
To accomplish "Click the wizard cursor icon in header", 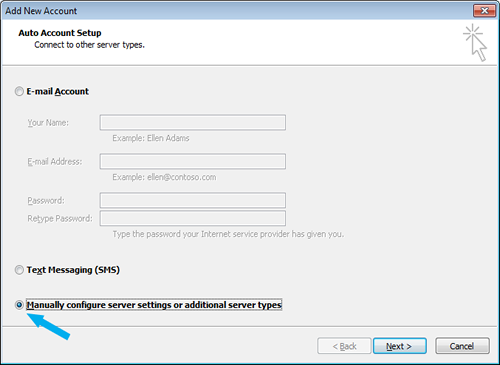I will click(x=475, y=42).
